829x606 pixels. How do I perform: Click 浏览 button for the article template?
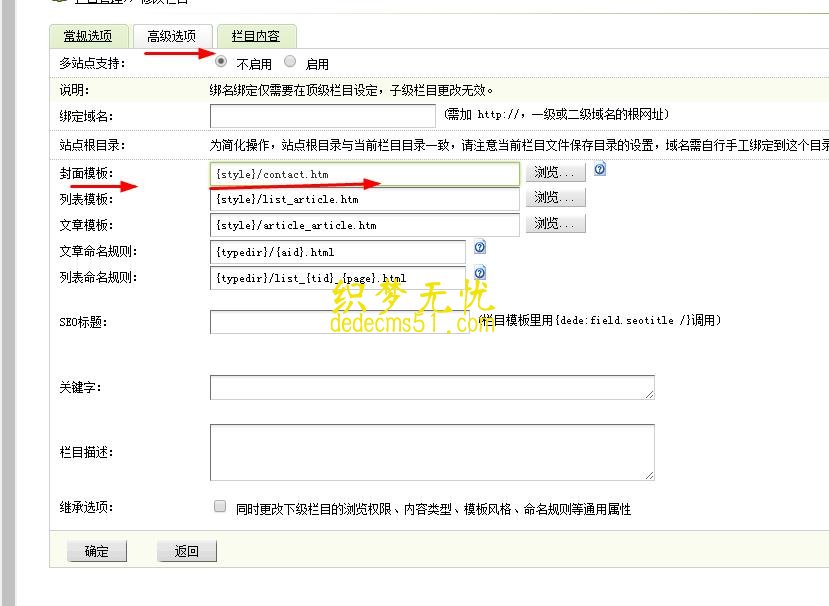(x=555, y=224)
